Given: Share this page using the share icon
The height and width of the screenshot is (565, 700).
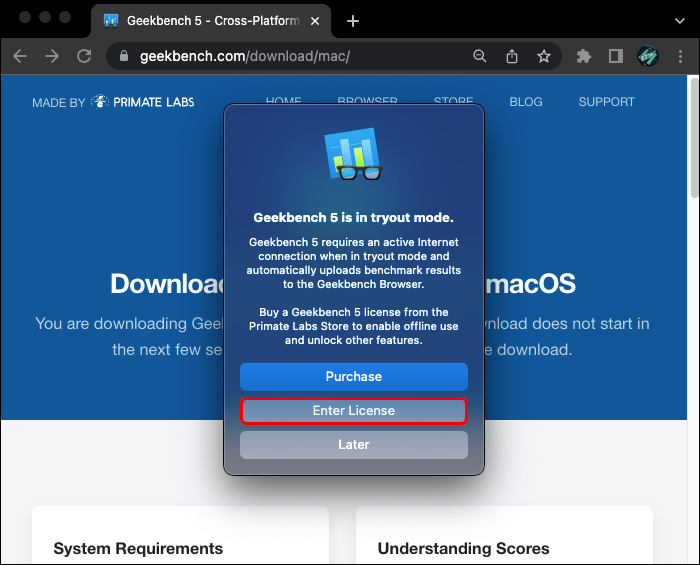Looking at the screenshot, I should point(512,56).
